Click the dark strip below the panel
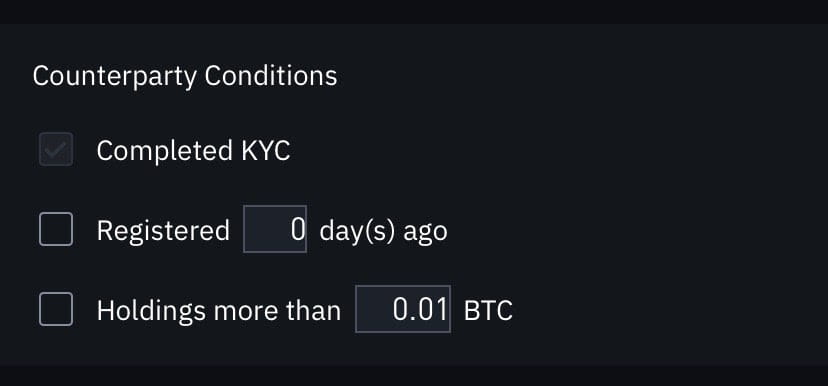This screenshot has height=386, width=828. tap(414, 375)
